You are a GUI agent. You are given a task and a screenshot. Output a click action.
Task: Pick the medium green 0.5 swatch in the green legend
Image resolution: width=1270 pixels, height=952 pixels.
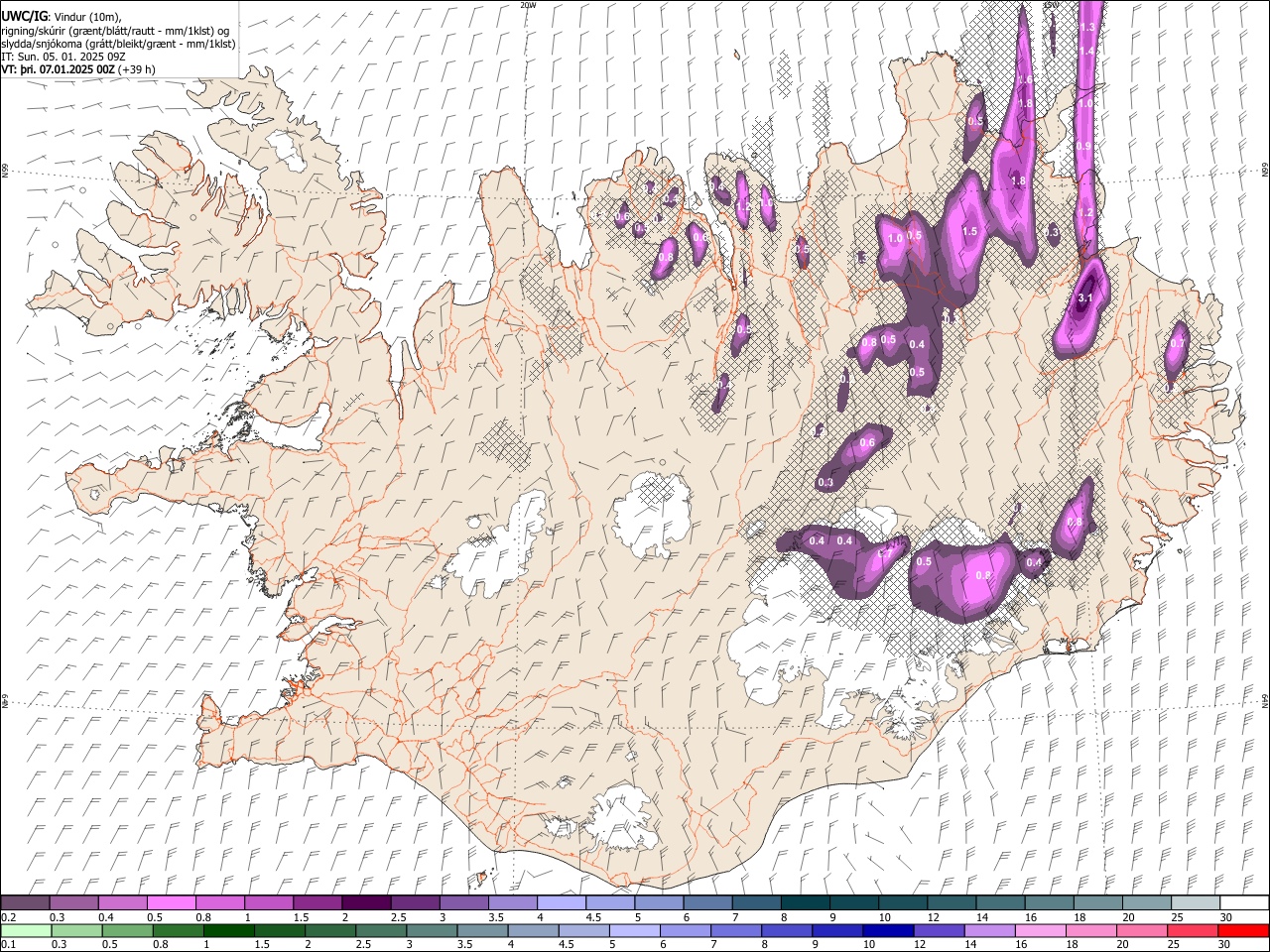tap(127, 930)
